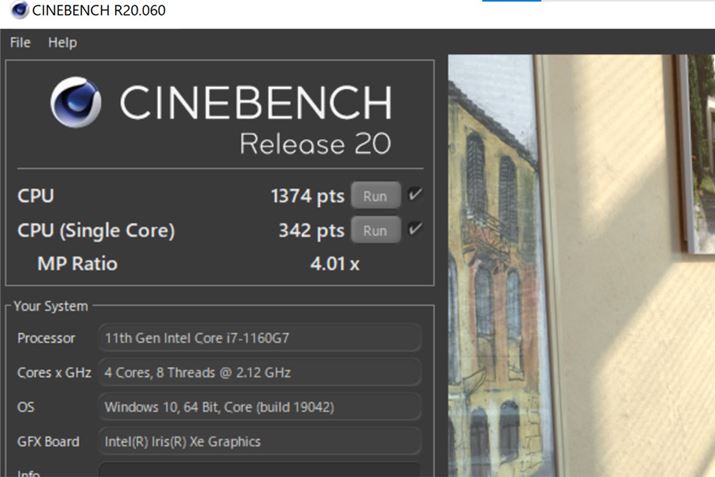715x477 pixels.
Task: Toggle the CPU Single Core test checkbox
Action: (415, 228)
